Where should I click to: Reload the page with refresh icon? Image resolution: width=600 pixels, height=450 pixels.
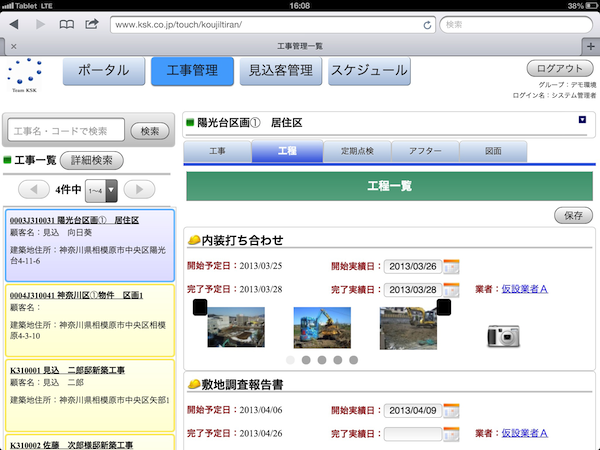[x=427, y=23]
